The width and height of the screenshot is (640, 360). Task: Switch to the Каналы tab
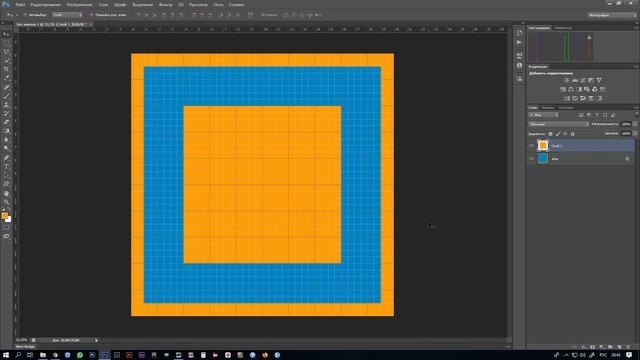[548, 108]
